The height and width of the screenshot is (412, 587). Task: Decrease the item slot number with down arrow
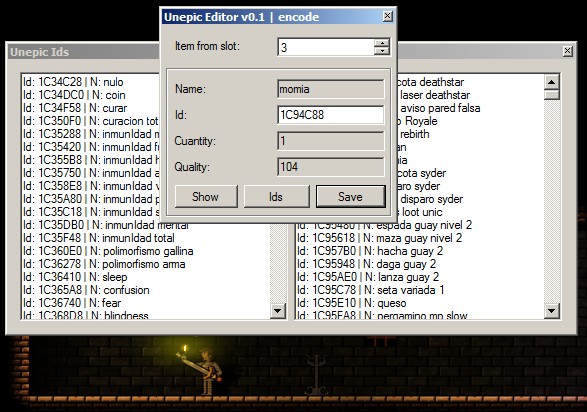pyautogui.click(x=382, y=51)
